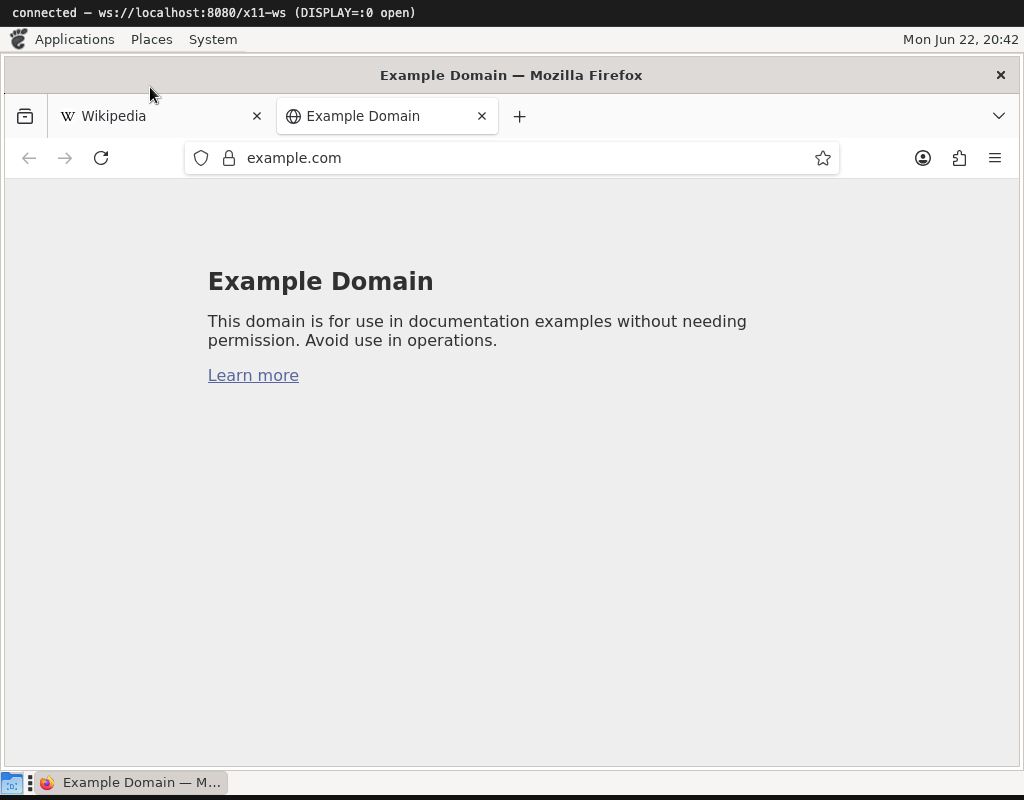This screenshot has width=1024, height=800.
Task: Open tracking protection shield icon
Action: pos(201,158)
